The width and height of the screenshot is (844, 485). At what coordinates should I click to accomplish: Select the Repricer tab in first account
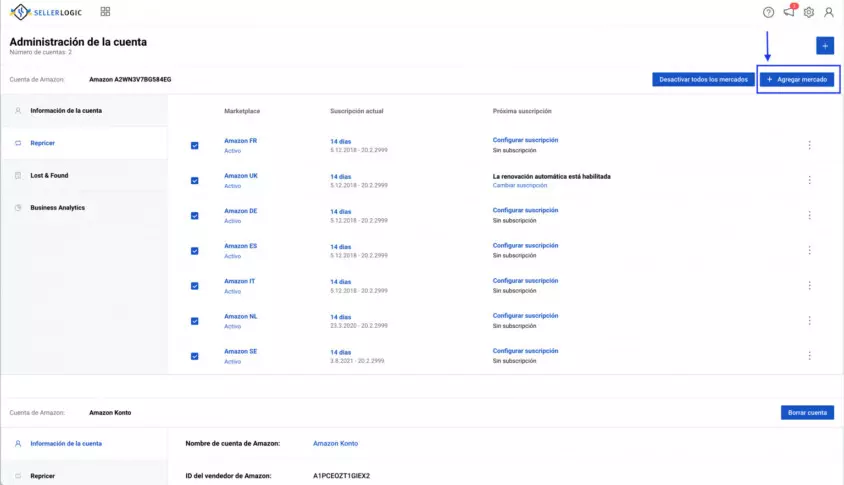[84, 143]
